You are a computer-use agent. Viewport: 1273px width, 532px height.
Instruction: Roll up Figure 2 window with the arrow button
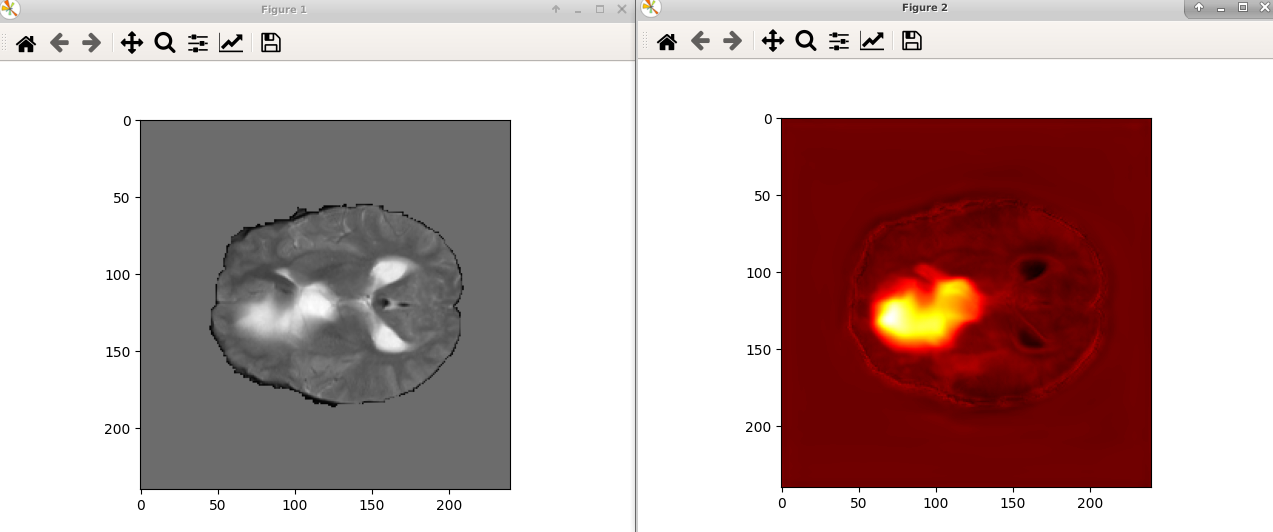(1199, 7)
